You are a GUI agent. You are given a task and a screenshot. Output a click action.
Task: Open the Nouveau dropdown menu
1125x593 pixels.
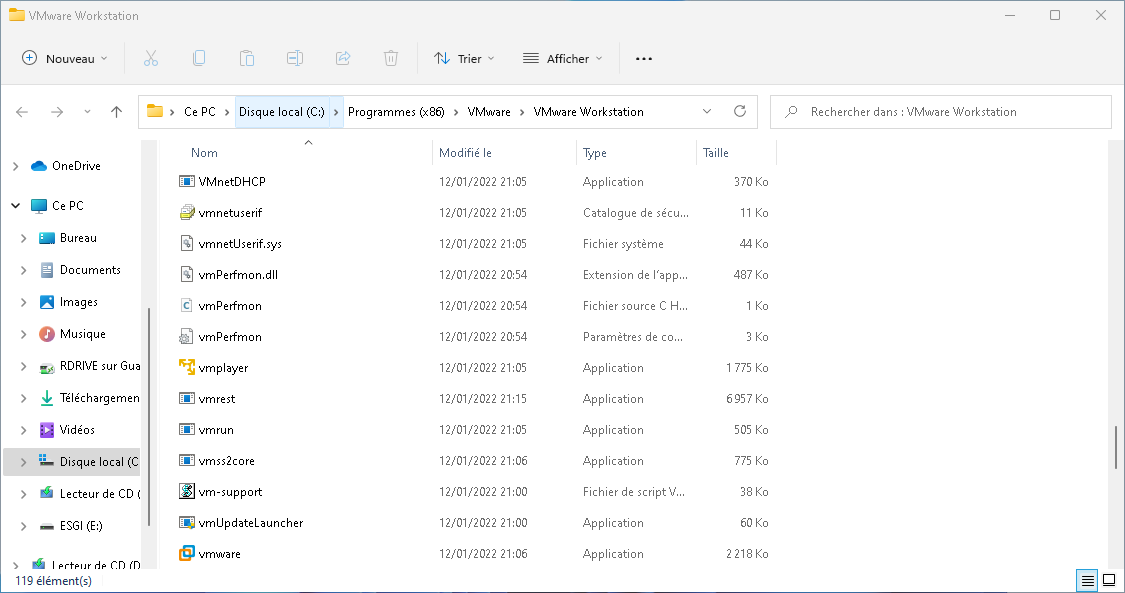click(x=65, y=59)
